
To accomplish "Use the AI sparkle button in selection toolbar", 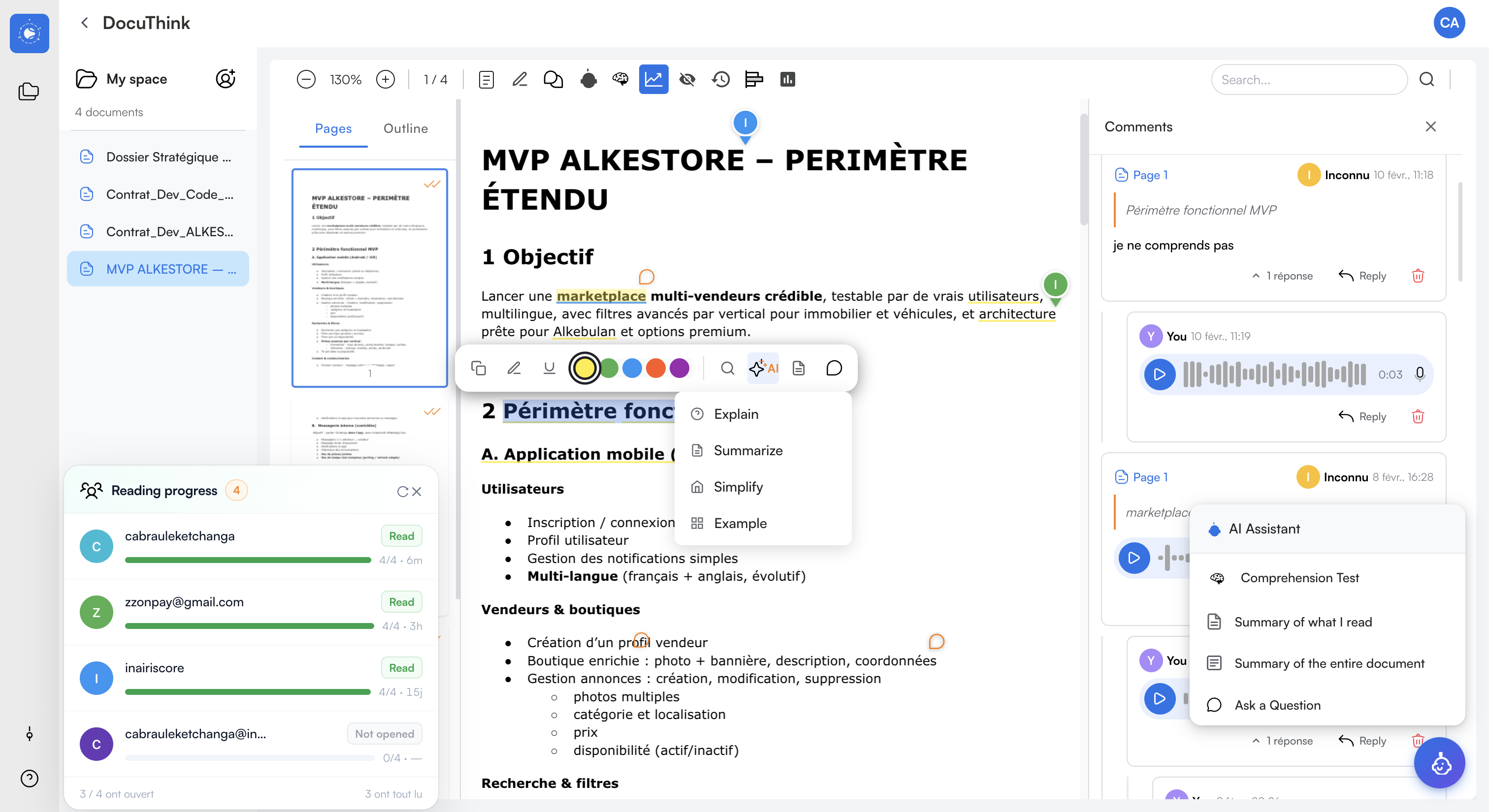I will 763,368.
